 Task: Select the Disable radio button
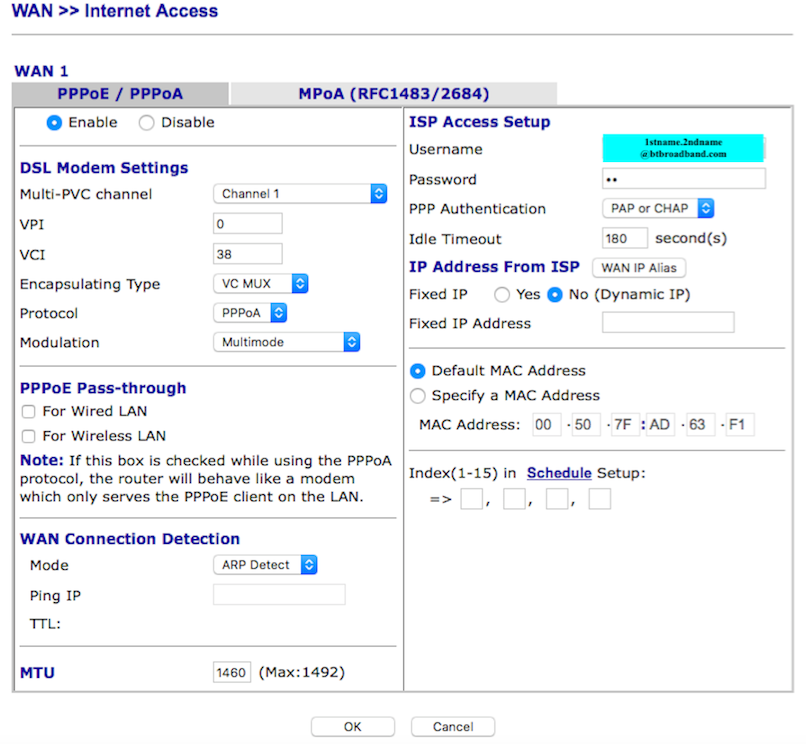pyautogui.click(x=147, y=123)
